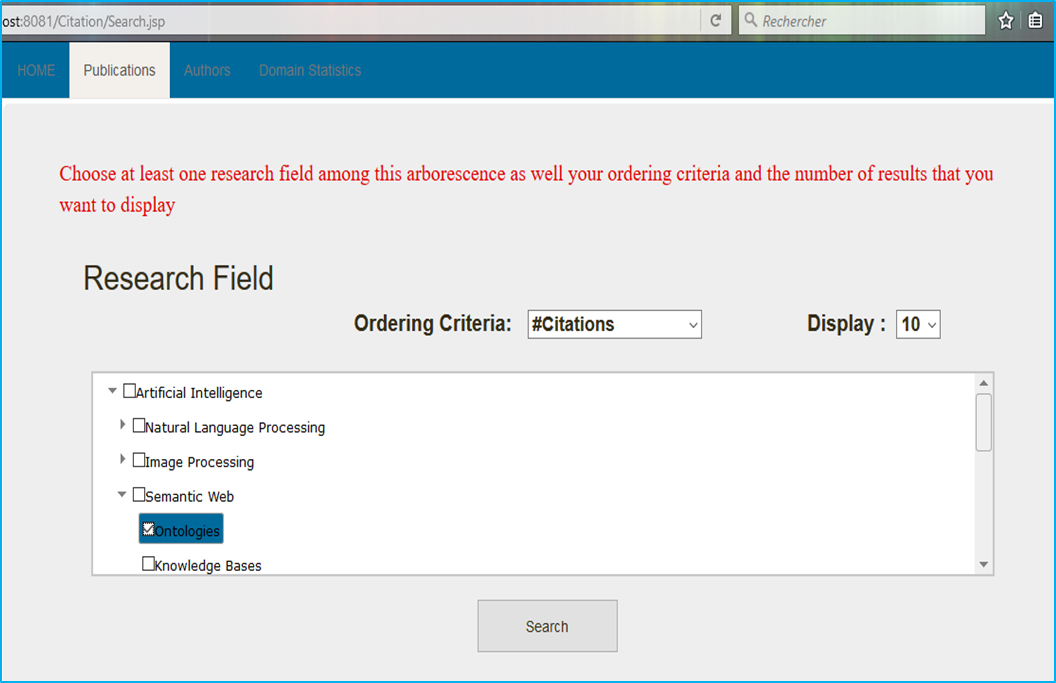
Task: Reload the page with the refresh icon
Action: pos(716,19)
